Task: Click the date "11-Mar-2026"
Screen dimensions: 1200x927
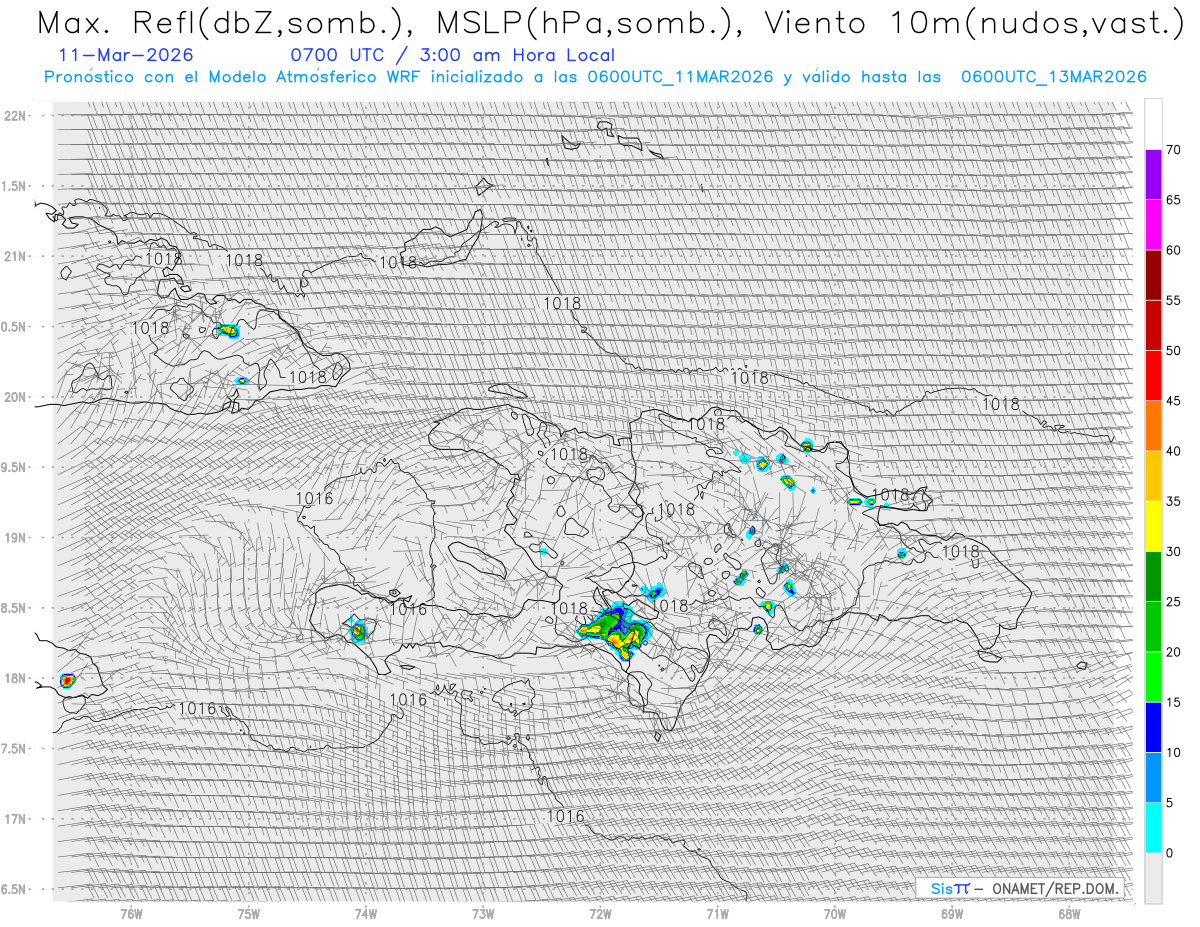Action: coord(127,55)
